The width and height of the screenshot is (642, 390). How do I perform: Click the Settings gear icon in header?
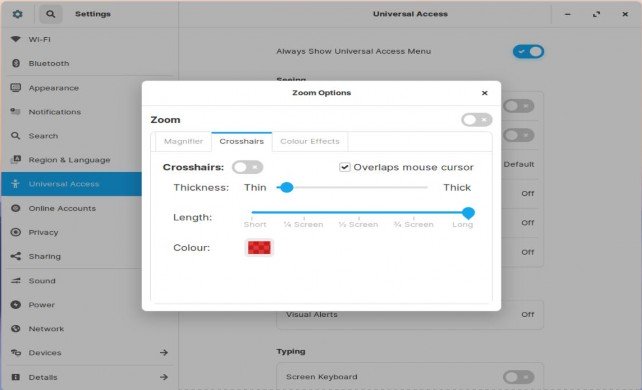17,14
